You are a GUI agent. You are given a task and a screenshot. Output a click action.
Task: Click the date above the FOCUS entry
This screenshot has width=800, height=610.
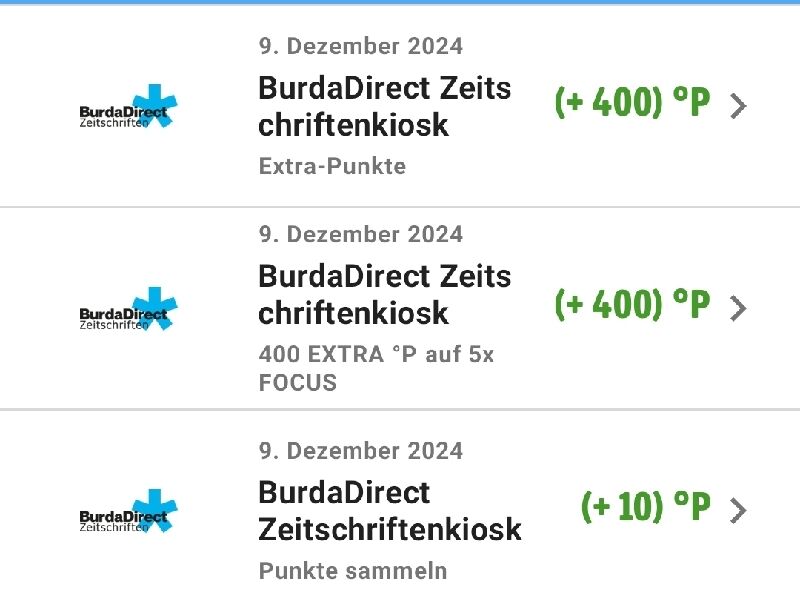click(361, 234)
